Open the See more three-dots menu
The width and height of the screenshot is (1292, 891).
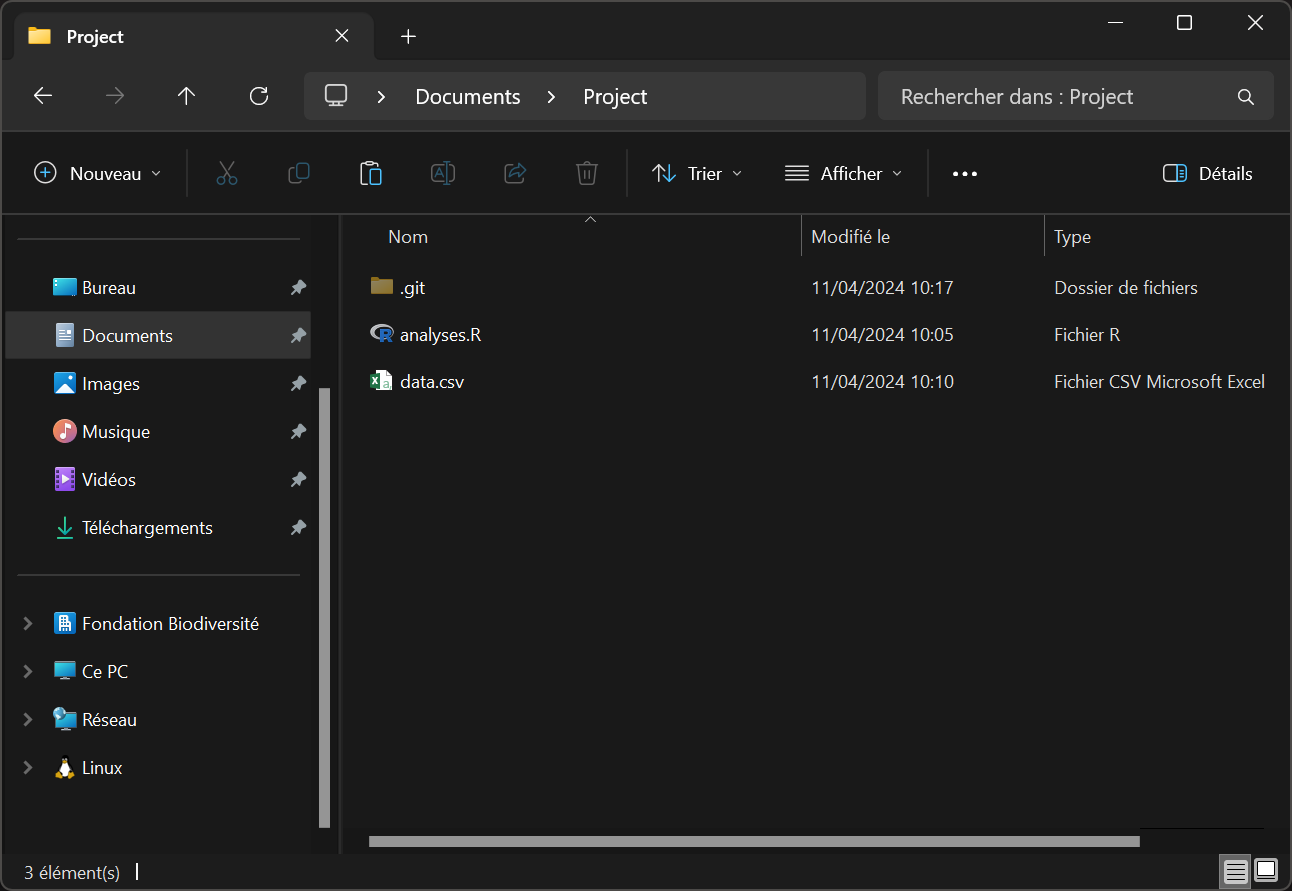[x=964, y=173]
